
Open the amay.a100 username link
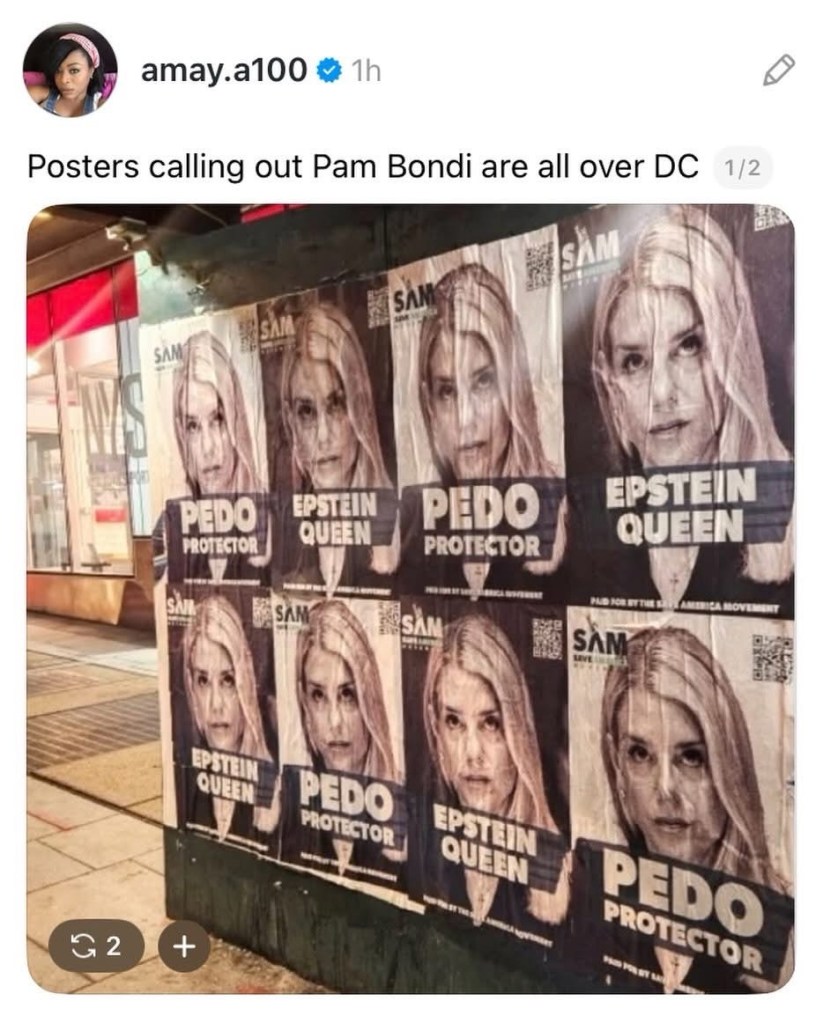[x=223, y=70]
